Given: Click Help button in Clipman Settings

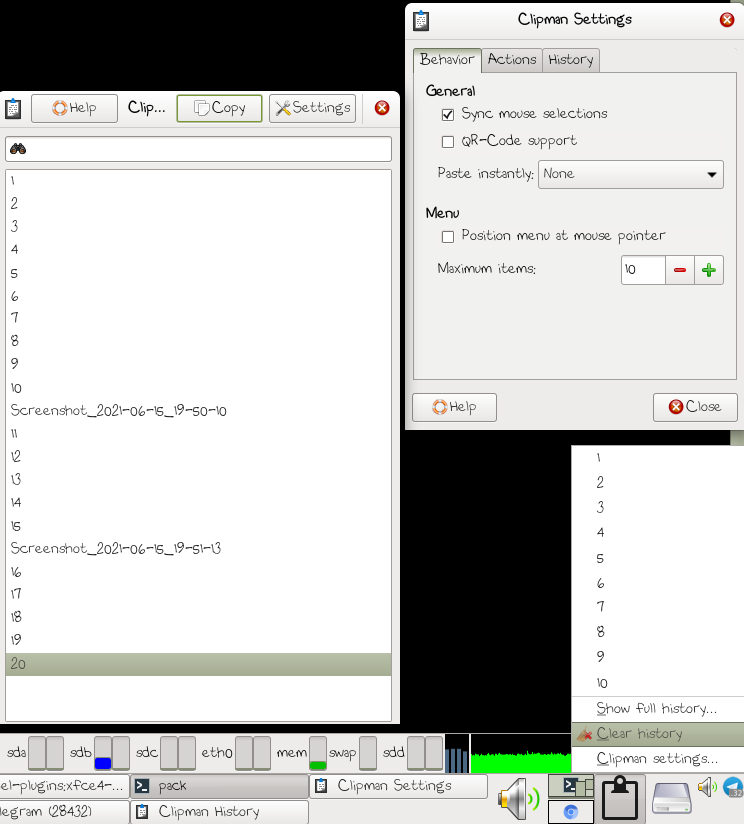Looking at the screenshot, I should (x=454, y=407).
